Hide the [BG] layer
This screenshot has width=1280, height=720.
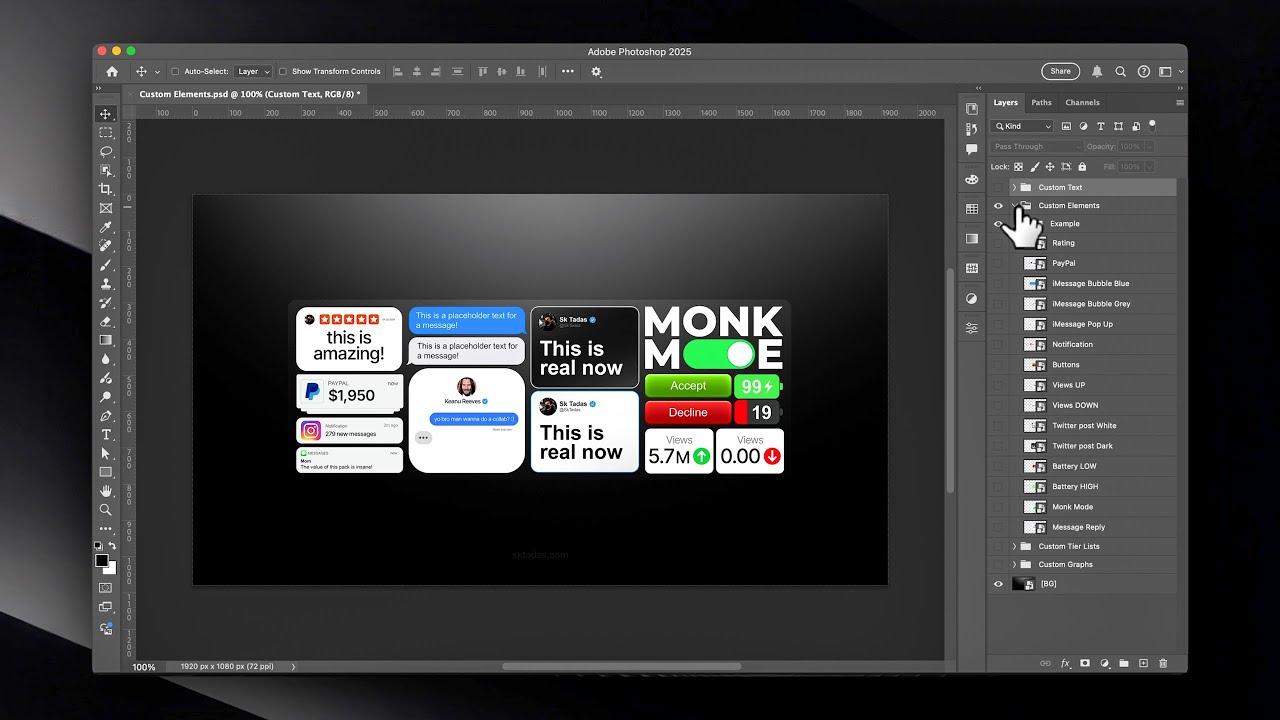tap(998, 584)
